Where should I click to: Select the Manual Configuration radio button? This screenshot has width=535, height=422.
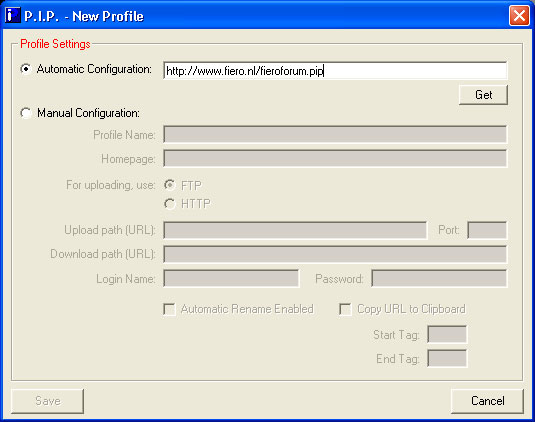[x=26, y=113]
